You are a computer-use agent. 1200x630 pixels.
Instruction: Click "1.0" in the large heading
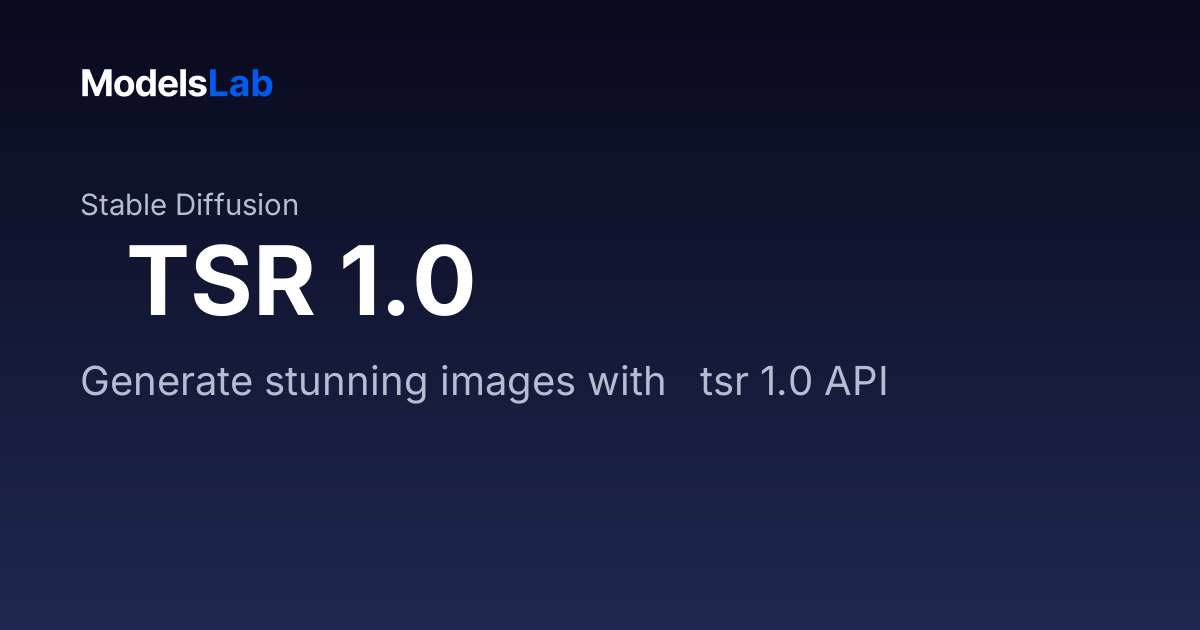406,283
